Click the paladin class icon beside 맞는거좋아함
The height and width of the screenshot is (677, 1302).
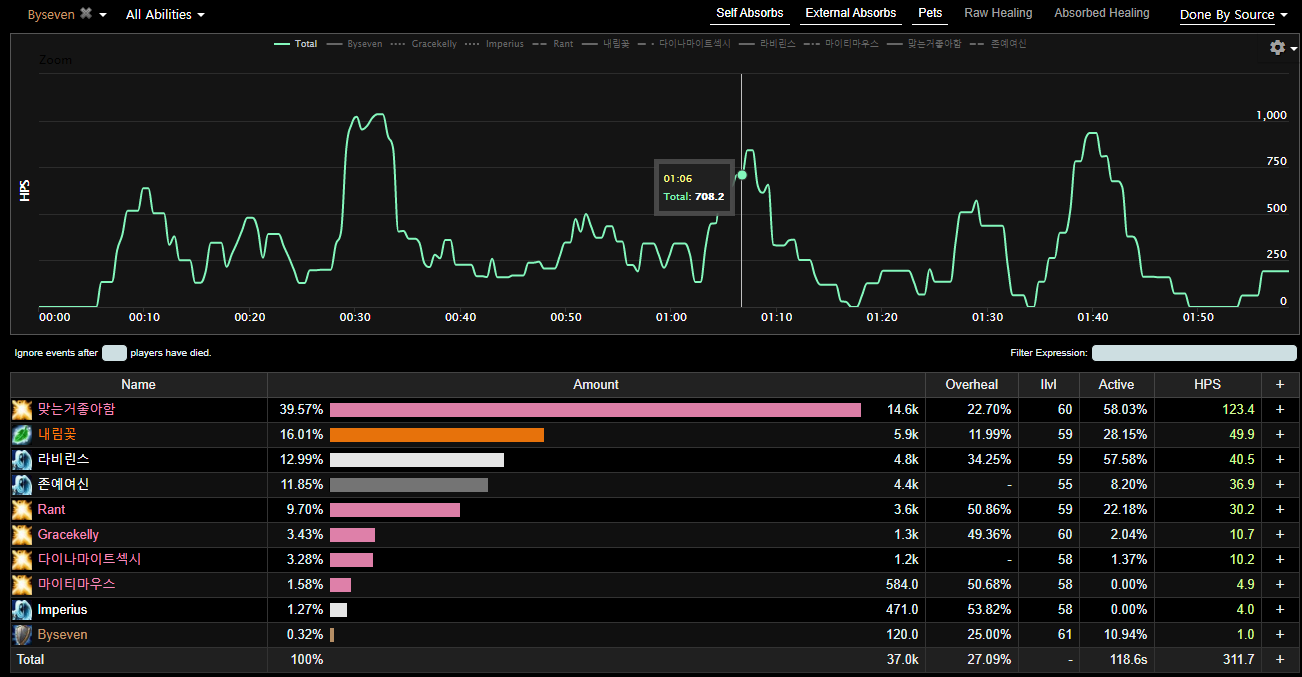coord(22,410)
